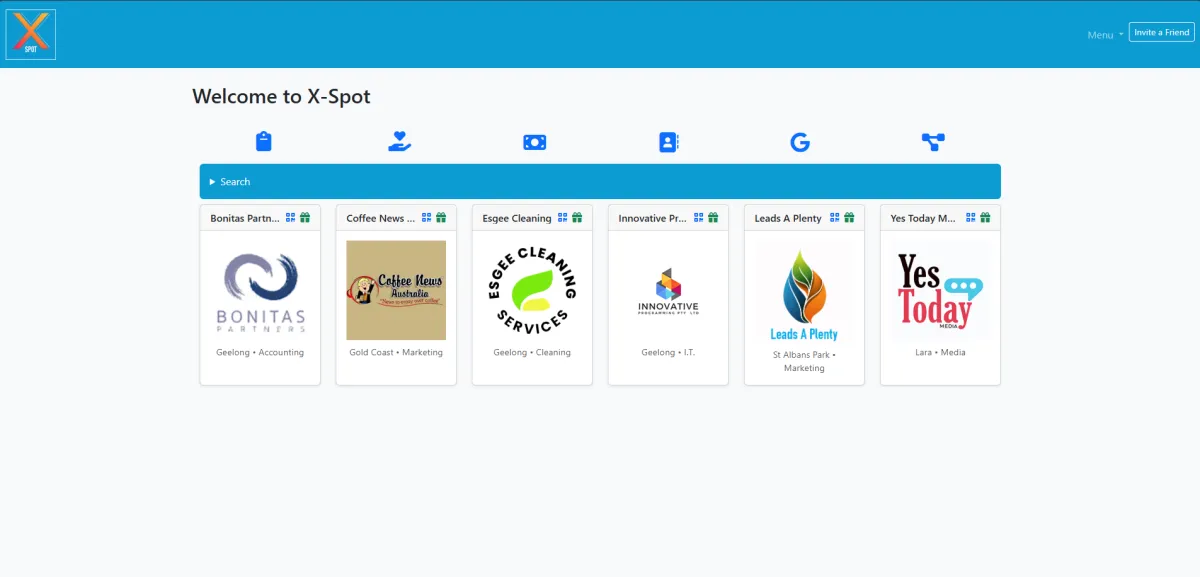Open the Leads A Plenty logo thumbnail
The height and width of the screenshot is (577, 1200).
(x=804, y=290)
